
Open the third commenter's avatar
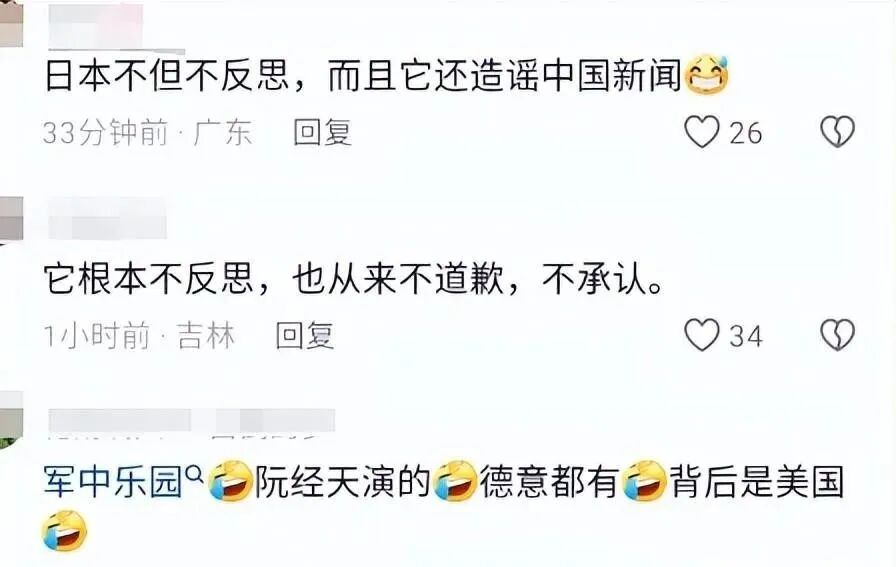coord(11,420)
